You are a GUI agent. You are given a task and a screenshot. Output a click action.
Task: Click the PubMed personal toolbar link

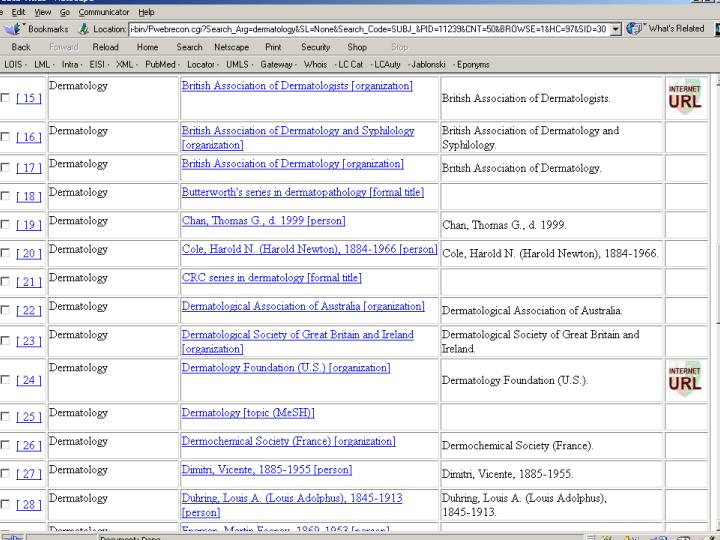click(x=161, y=64)
